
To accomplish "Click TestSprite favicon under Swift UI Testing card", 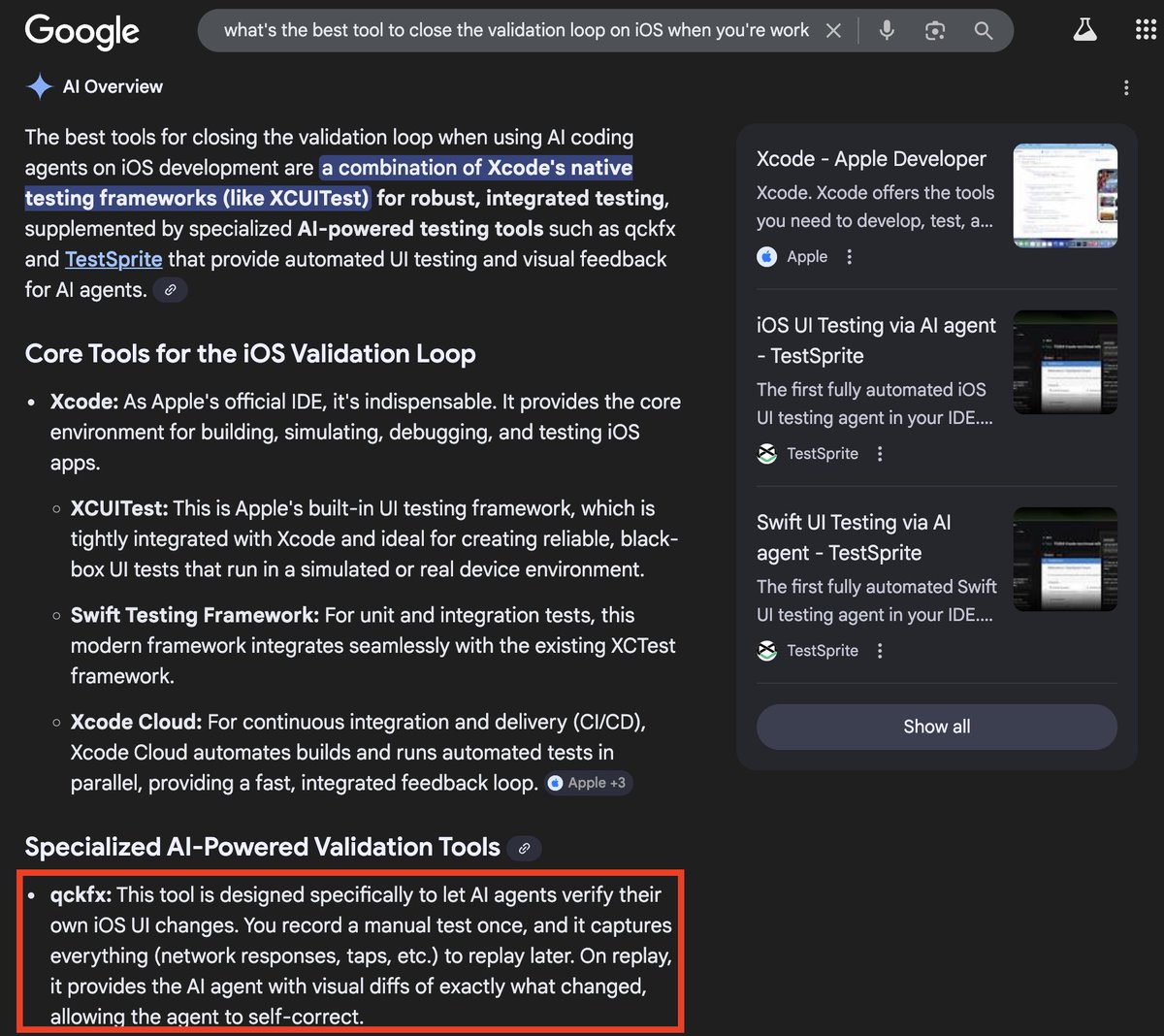I will tap(767, 651).
